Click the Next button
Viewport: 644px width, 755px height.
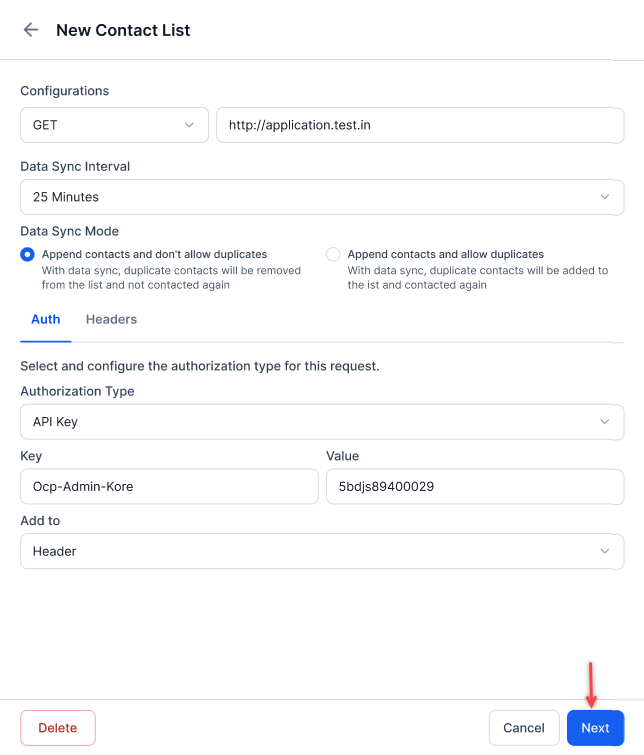click(595, 728)
